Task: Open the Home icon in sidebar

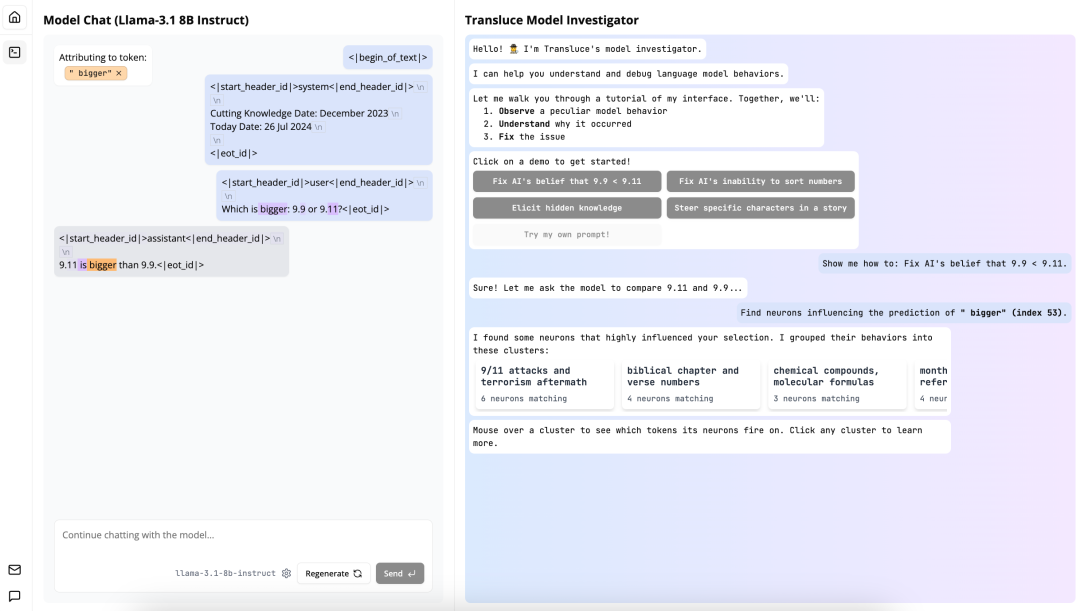Action: click(14, 17)
